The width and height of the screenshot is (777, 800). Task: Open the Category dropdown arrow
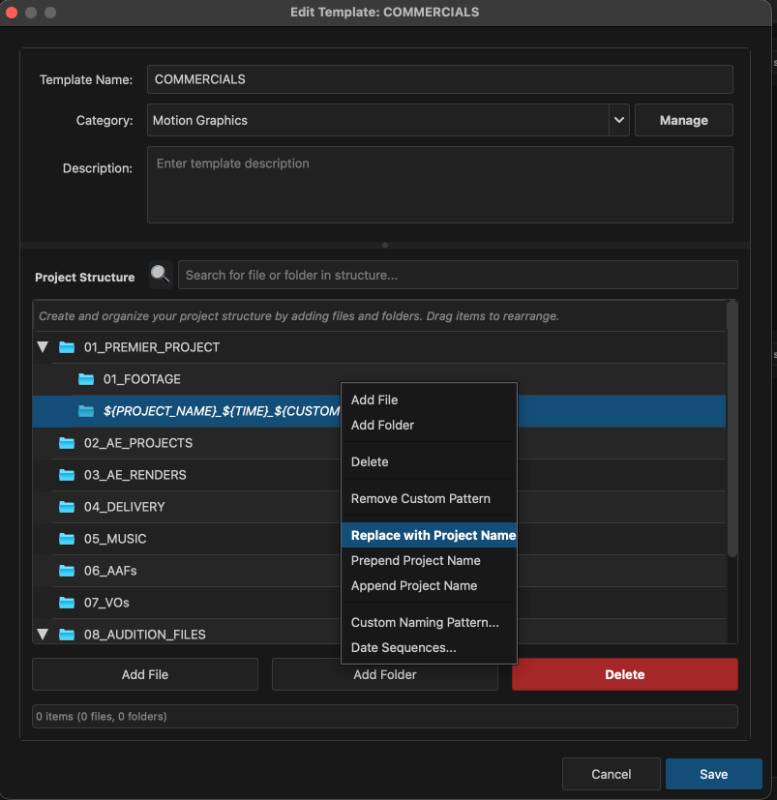[x=619, y=120]
